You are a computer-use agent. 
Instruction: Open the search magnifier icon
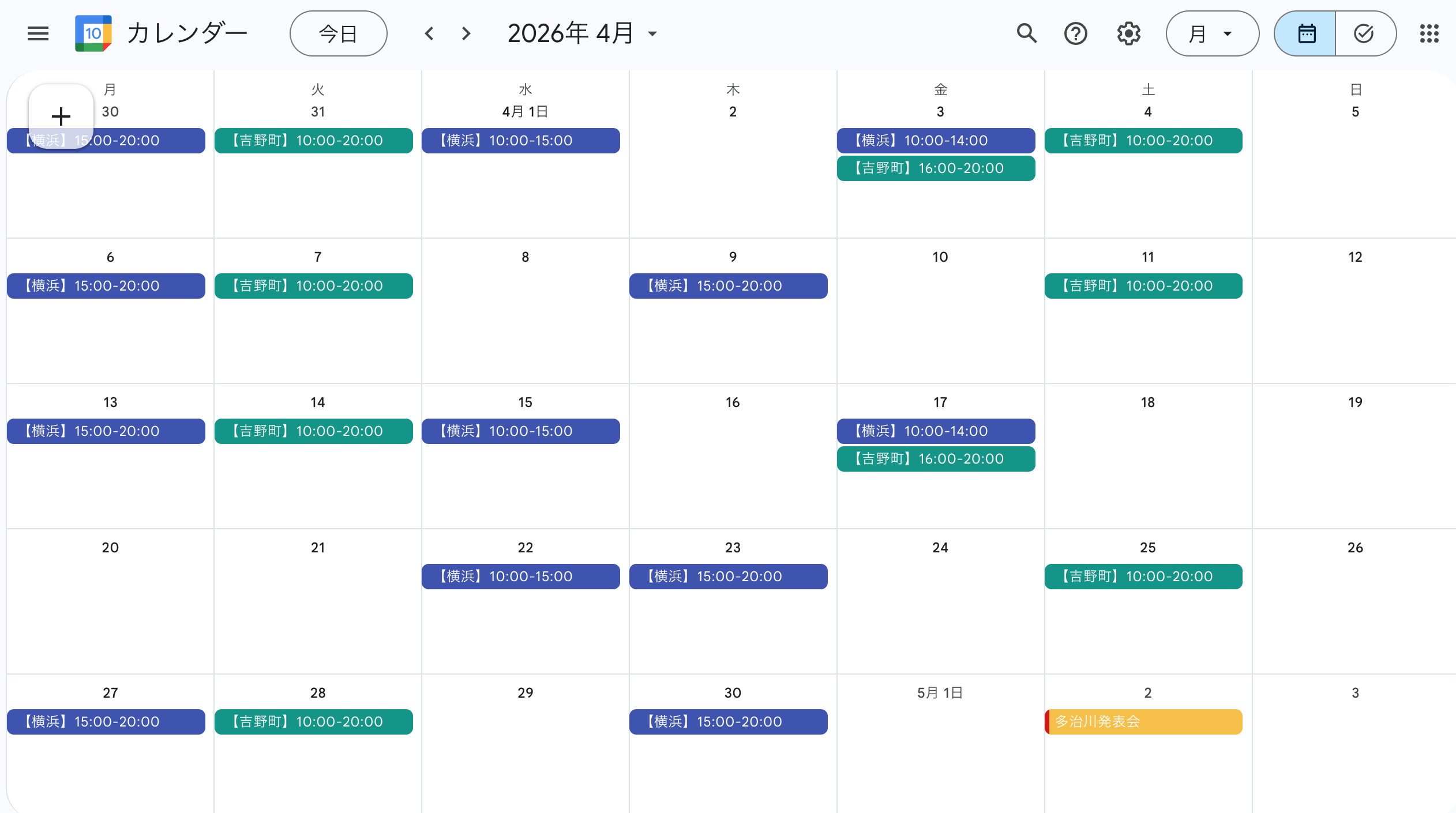tap(1026, 33)
